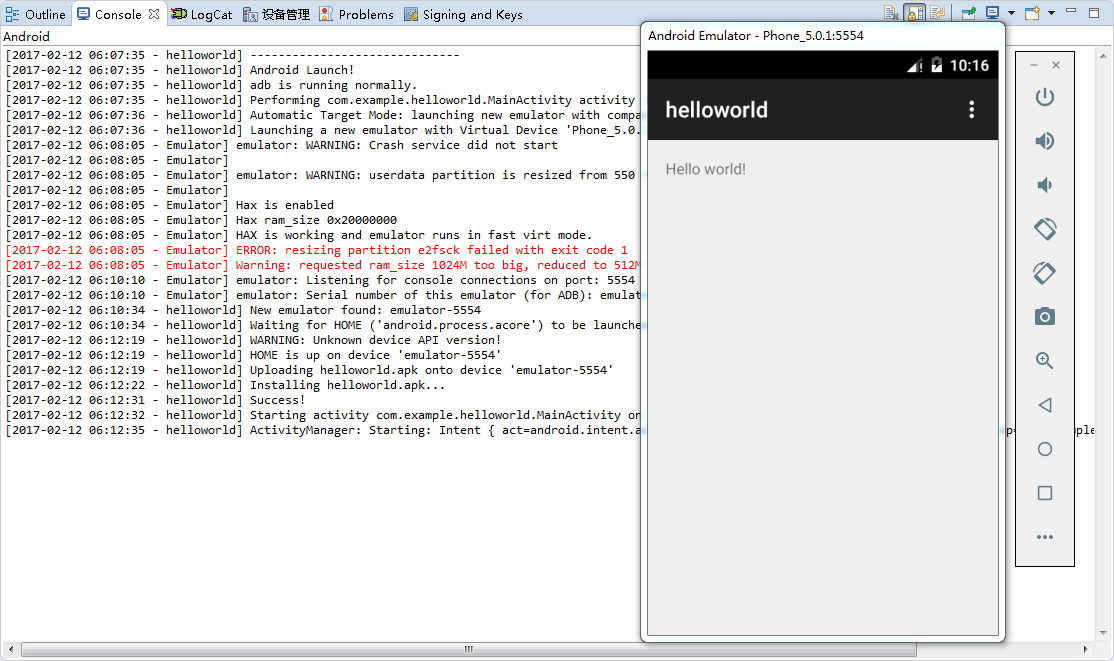
Task: Click emulator volume up icon
Action: click(x=1044, y=141)
